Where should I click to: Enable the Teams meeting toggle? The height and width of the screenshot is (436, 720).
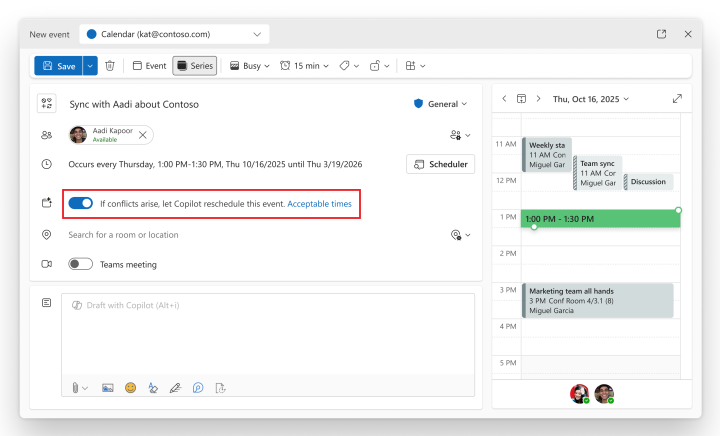(x=80, y=264)
